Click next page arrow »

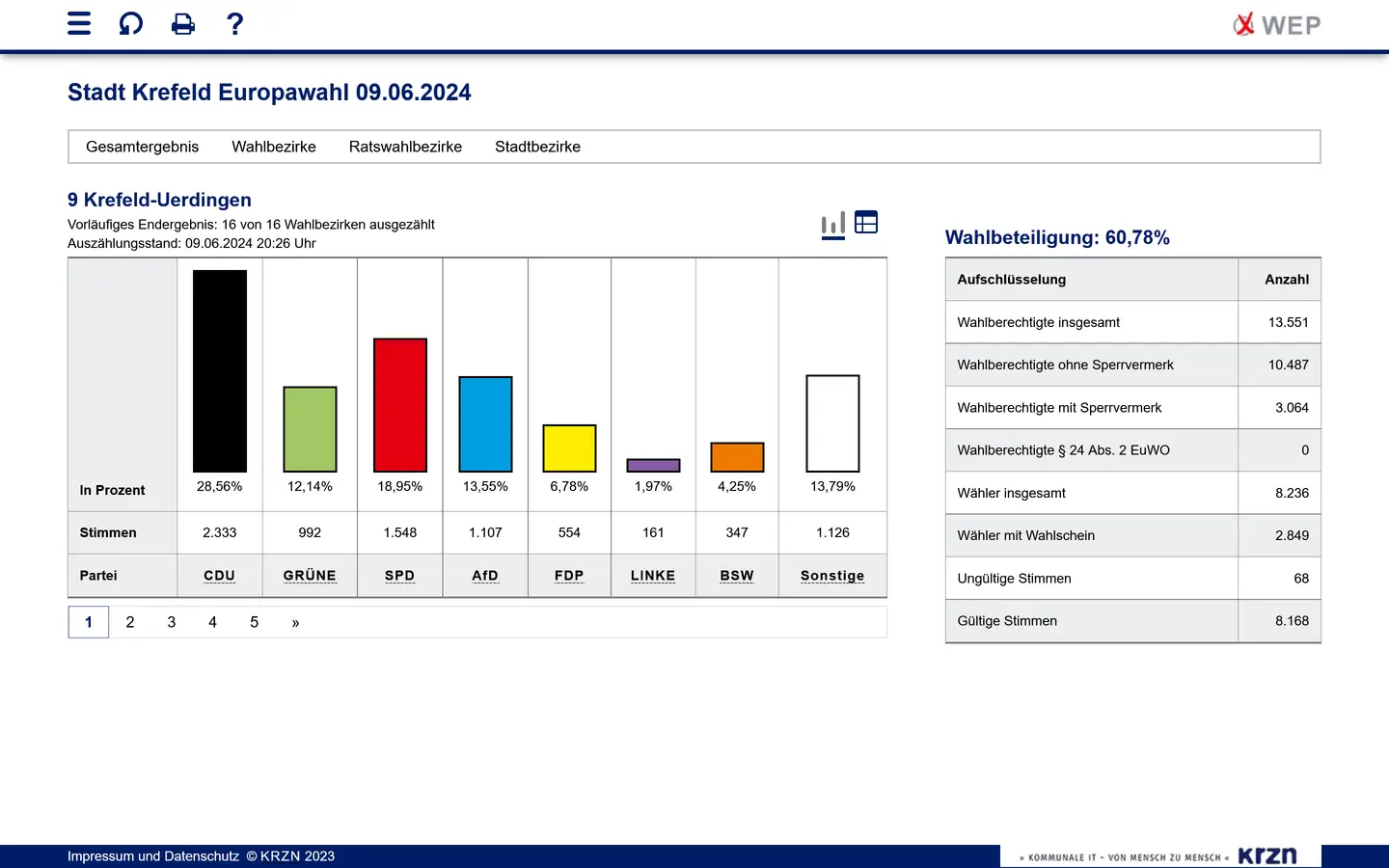pos(295,623)
